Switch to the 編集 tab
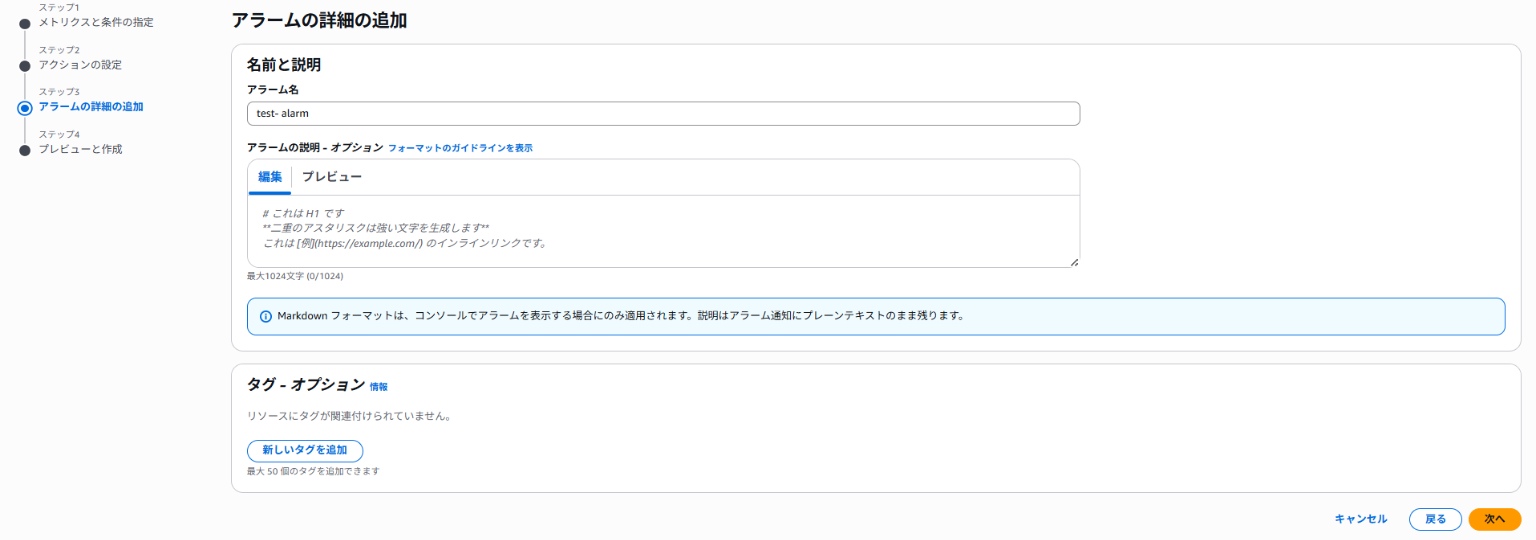 pos(270,177)
